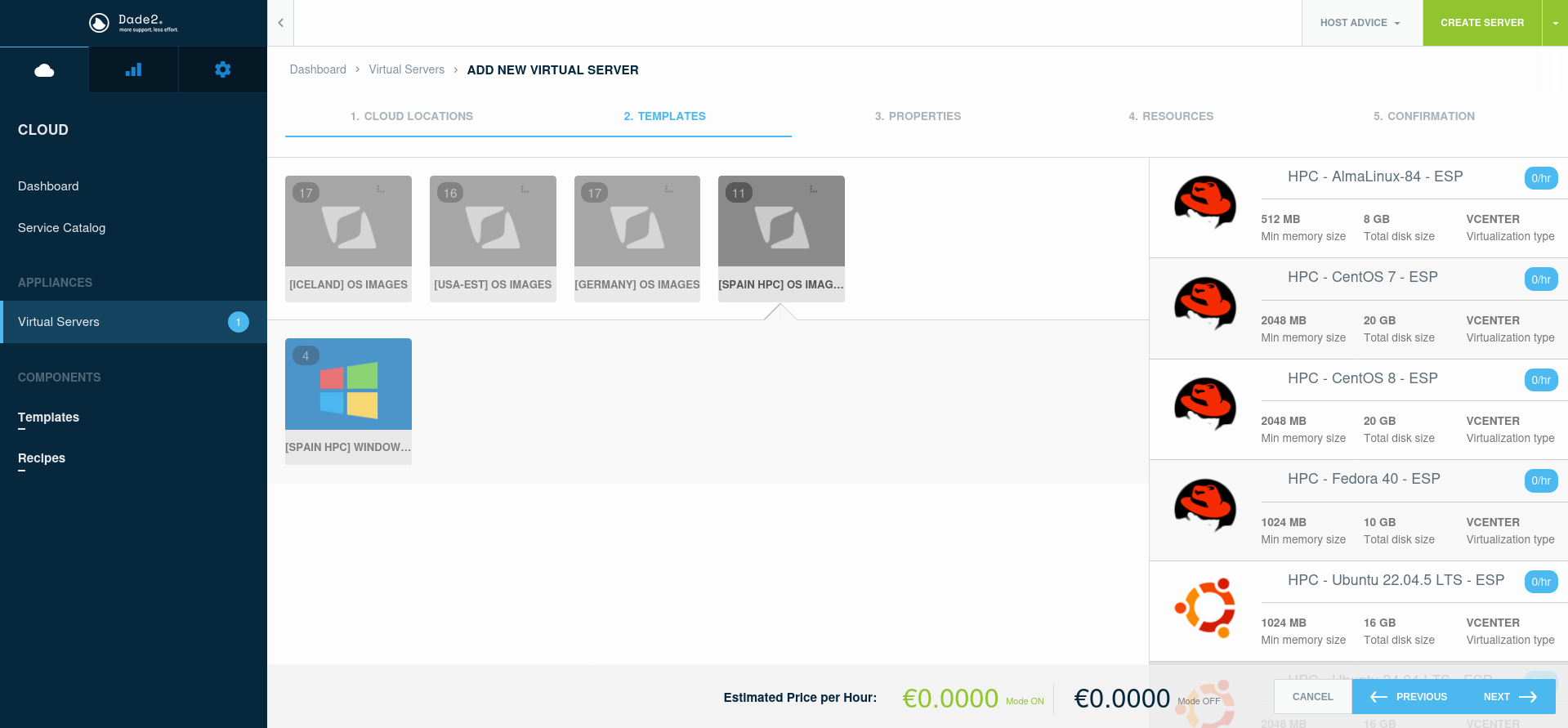Image resolution: width=1568 pixels, height=728 pixels.
Task: Open Virtual Servers in the sidebar
Action: tap(133, 322)
